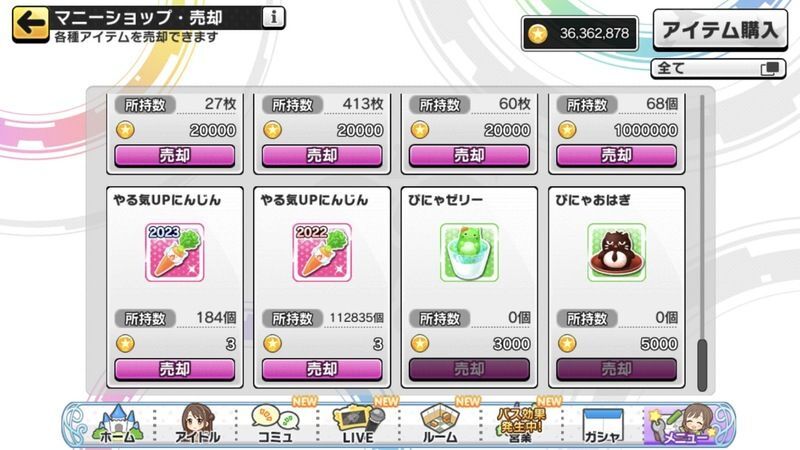Screen dimensions: 800x450
Task: Open the info icon beside マニーショップ・売却
Action: pyautogui.click(x=273, y=18)
